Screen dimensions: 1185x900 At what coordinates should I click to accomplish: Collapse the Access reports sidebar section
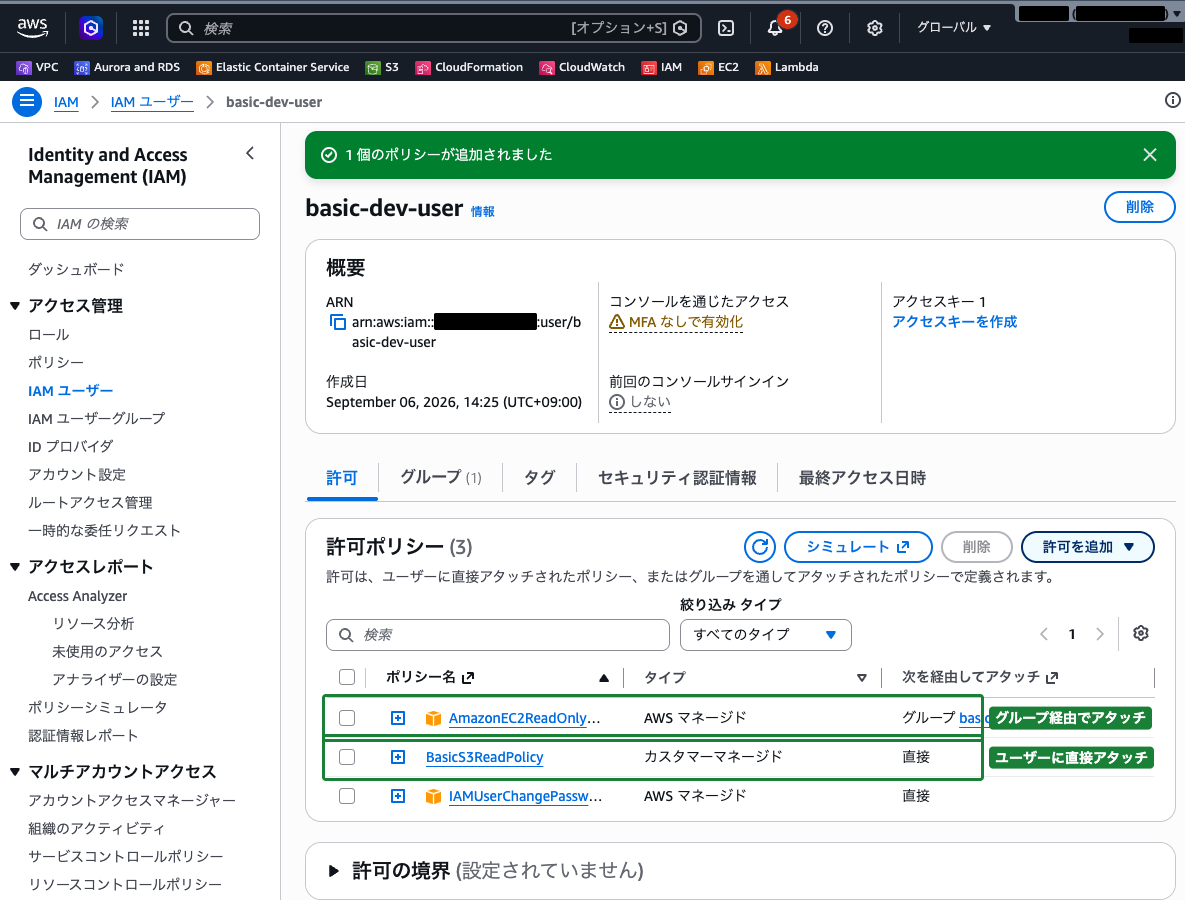(x=15, y=567)
